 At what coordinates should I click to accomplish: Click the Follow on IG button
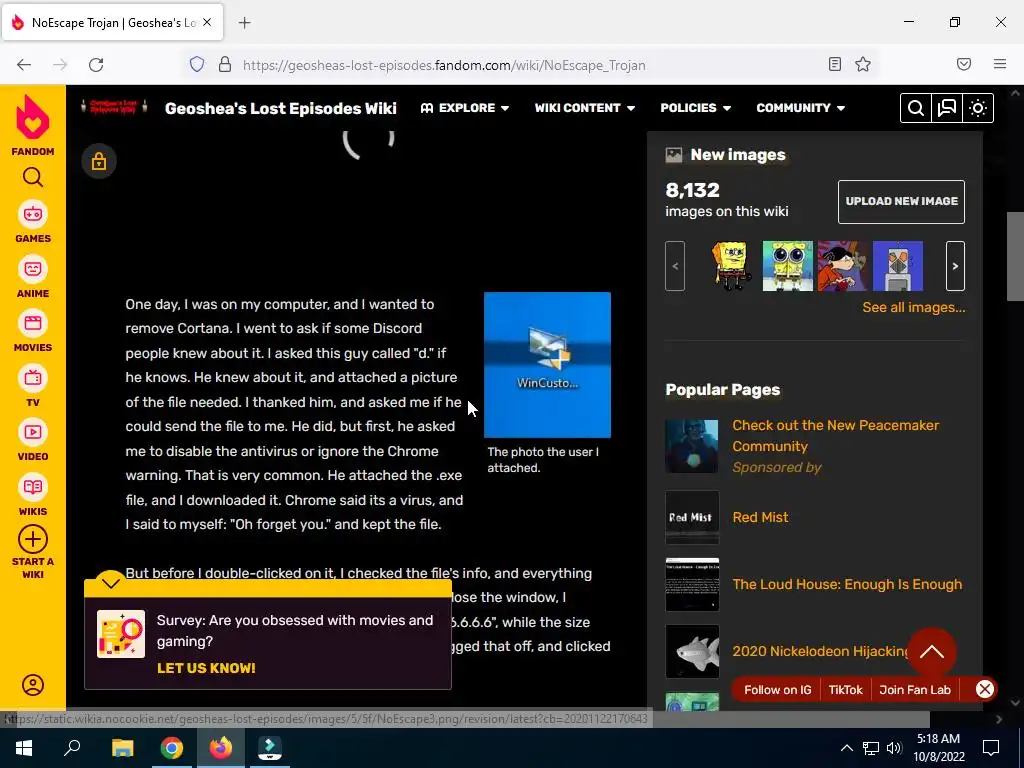(777, 690)
